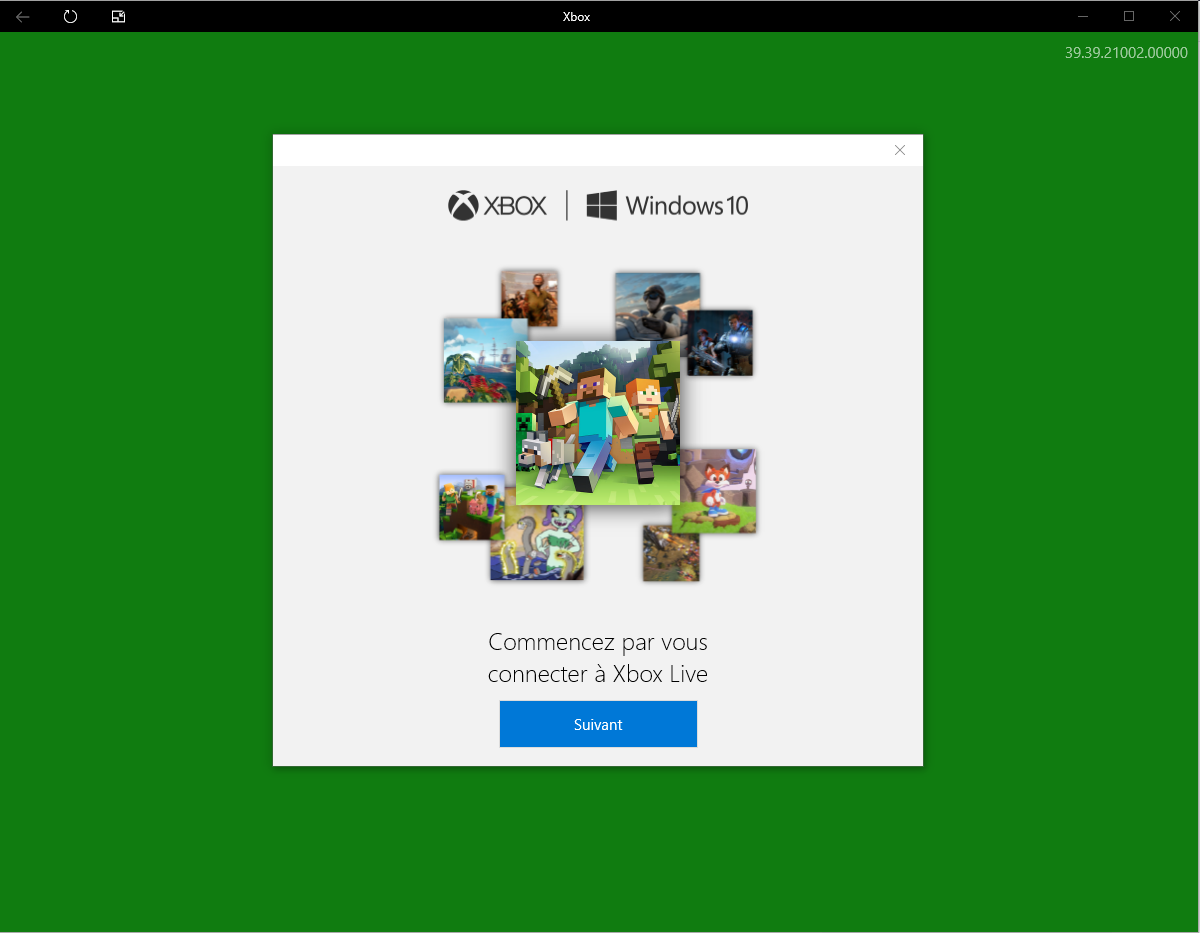Click the pop-out window icon in title bar

(x=118, y=16)
